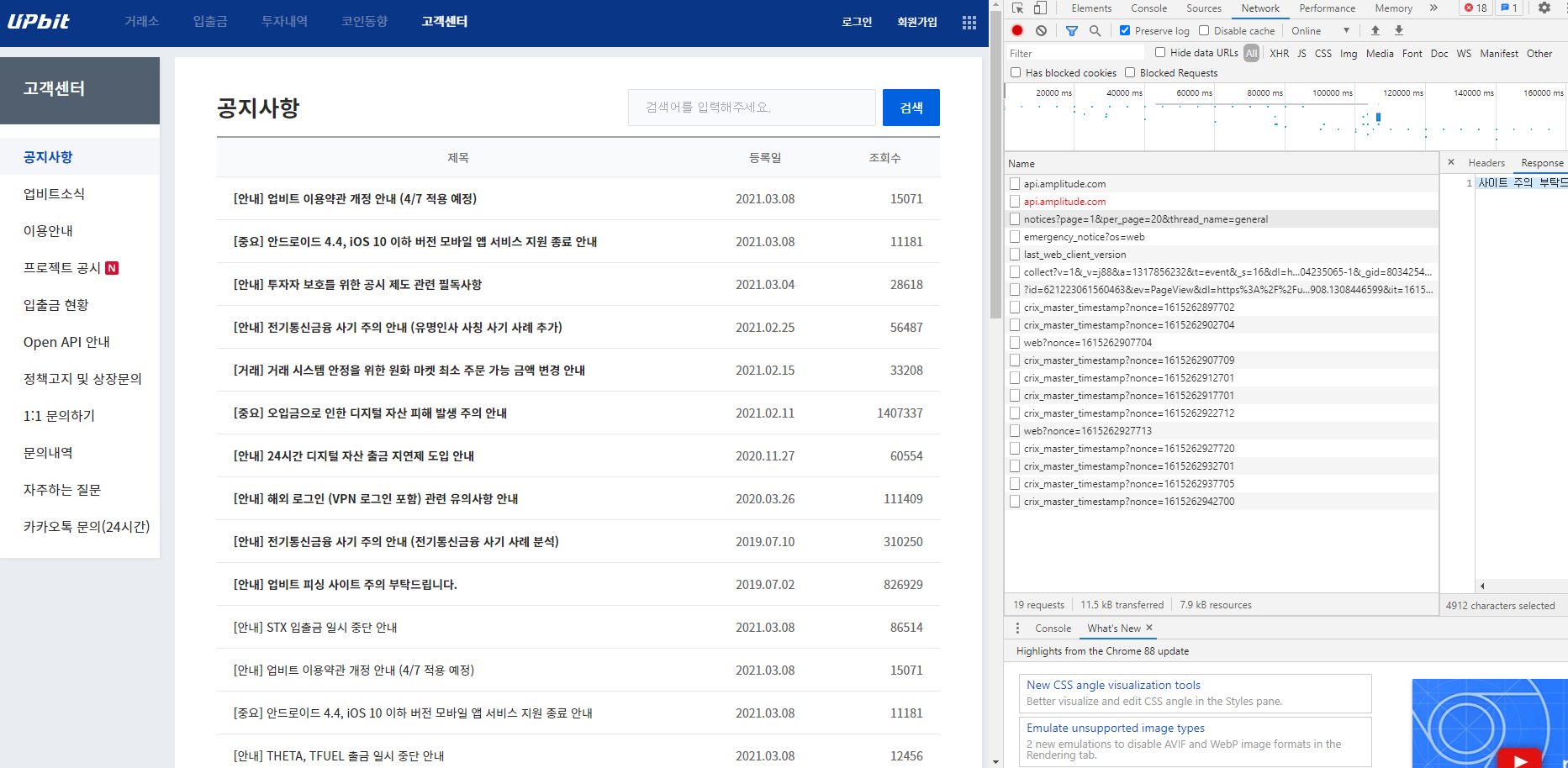
Task: Open the Headers tab
Action: click(1486, 162)
